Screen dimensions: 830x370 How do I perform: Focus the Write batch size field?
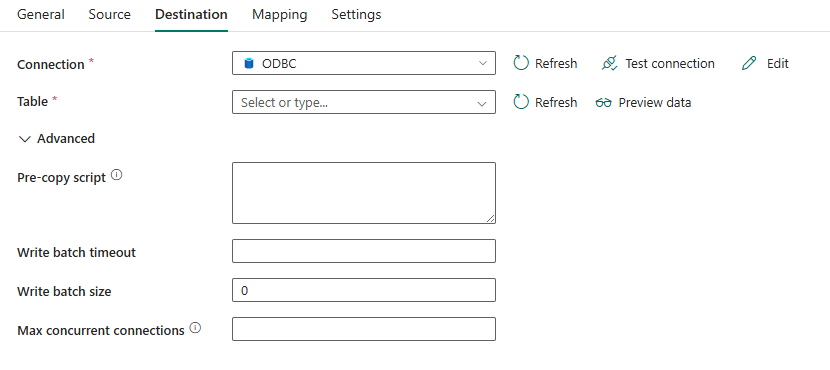pos(364,290)
